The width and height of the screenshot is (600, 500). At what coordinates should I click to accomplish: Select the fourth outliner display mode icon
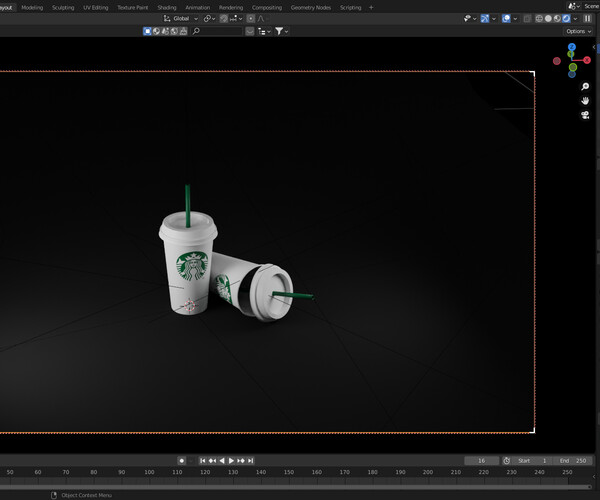(x=174, y=31)
